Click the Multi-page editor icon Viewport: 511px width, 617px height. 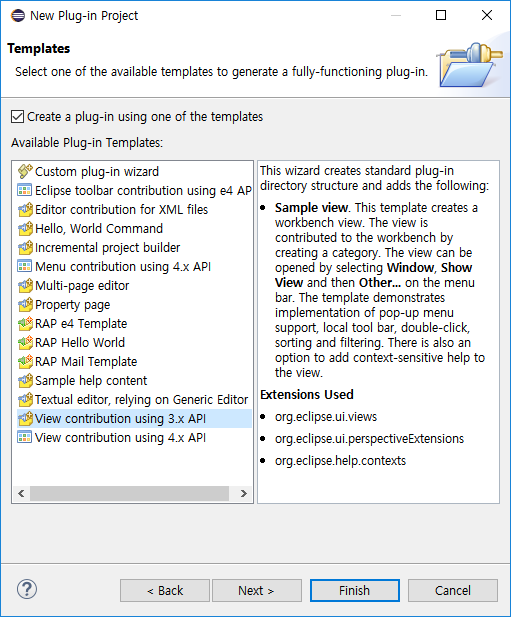tap(25, 285)
